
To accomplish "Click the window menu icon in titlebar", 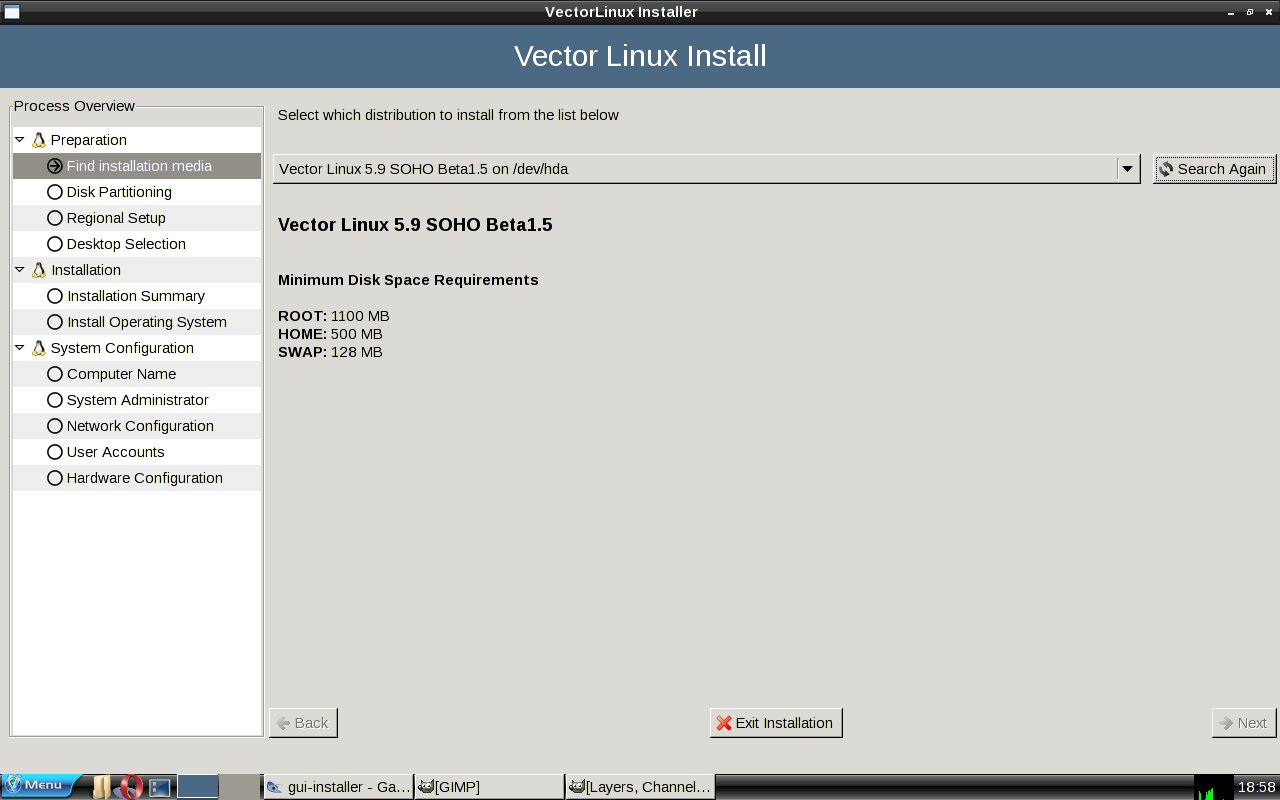I will [12, 12].
